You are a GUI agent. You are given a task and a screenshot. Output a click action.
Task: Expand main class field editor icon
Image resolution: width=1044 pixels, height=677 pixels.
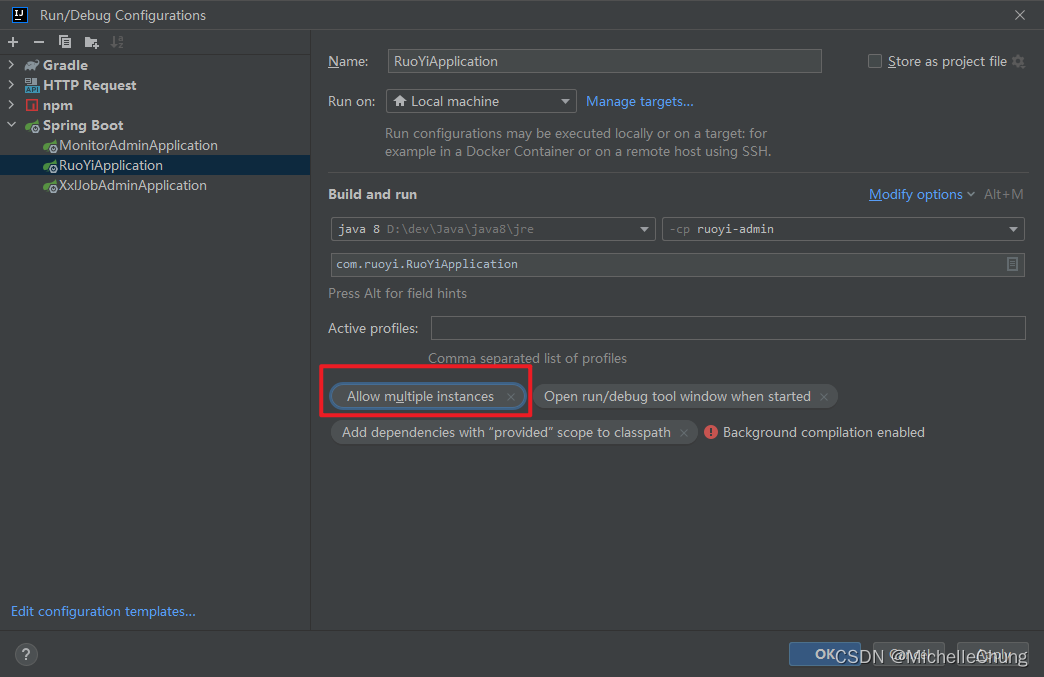1012,264
